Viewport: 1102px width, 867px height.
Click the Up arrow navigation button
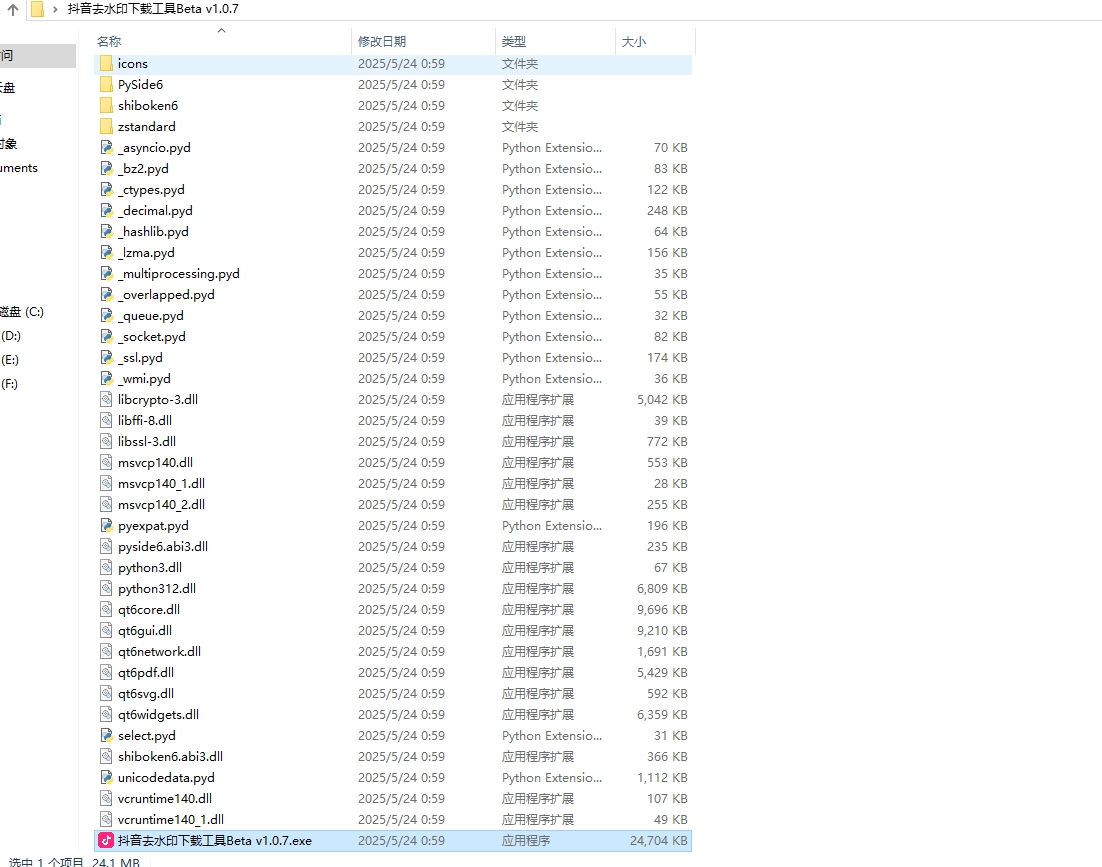click(13, 9)
